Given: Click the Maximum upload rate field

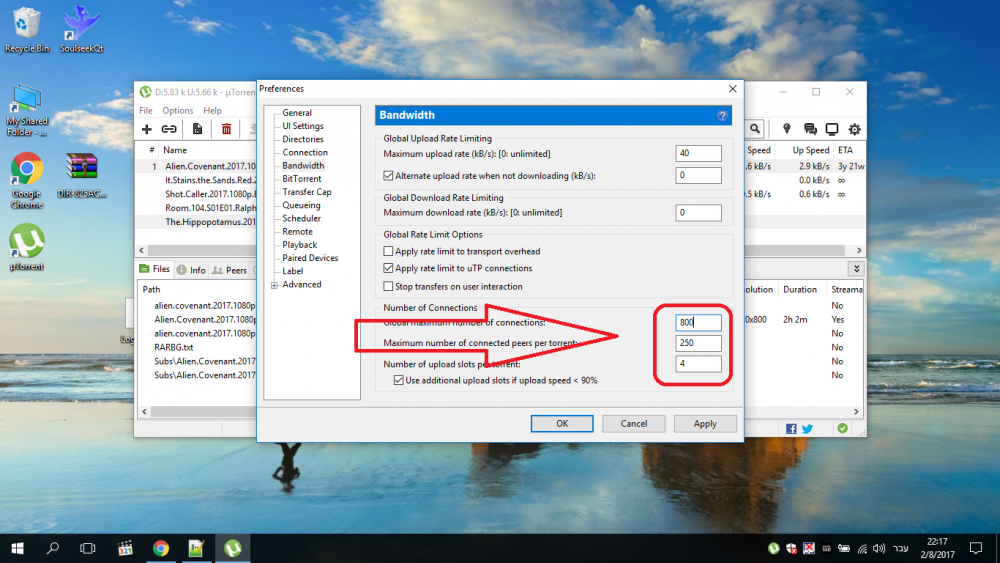Looking at the screenshot, I should pos(698,154).
